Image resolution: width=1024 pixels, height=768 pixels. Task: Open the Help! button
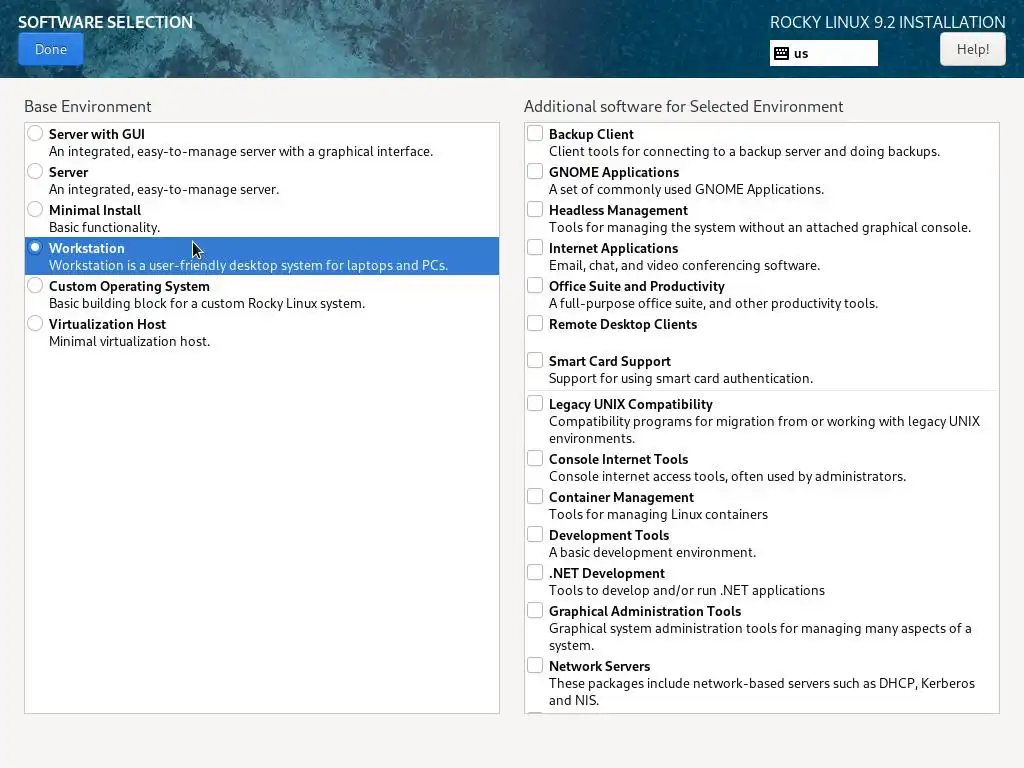coord(972,50)
